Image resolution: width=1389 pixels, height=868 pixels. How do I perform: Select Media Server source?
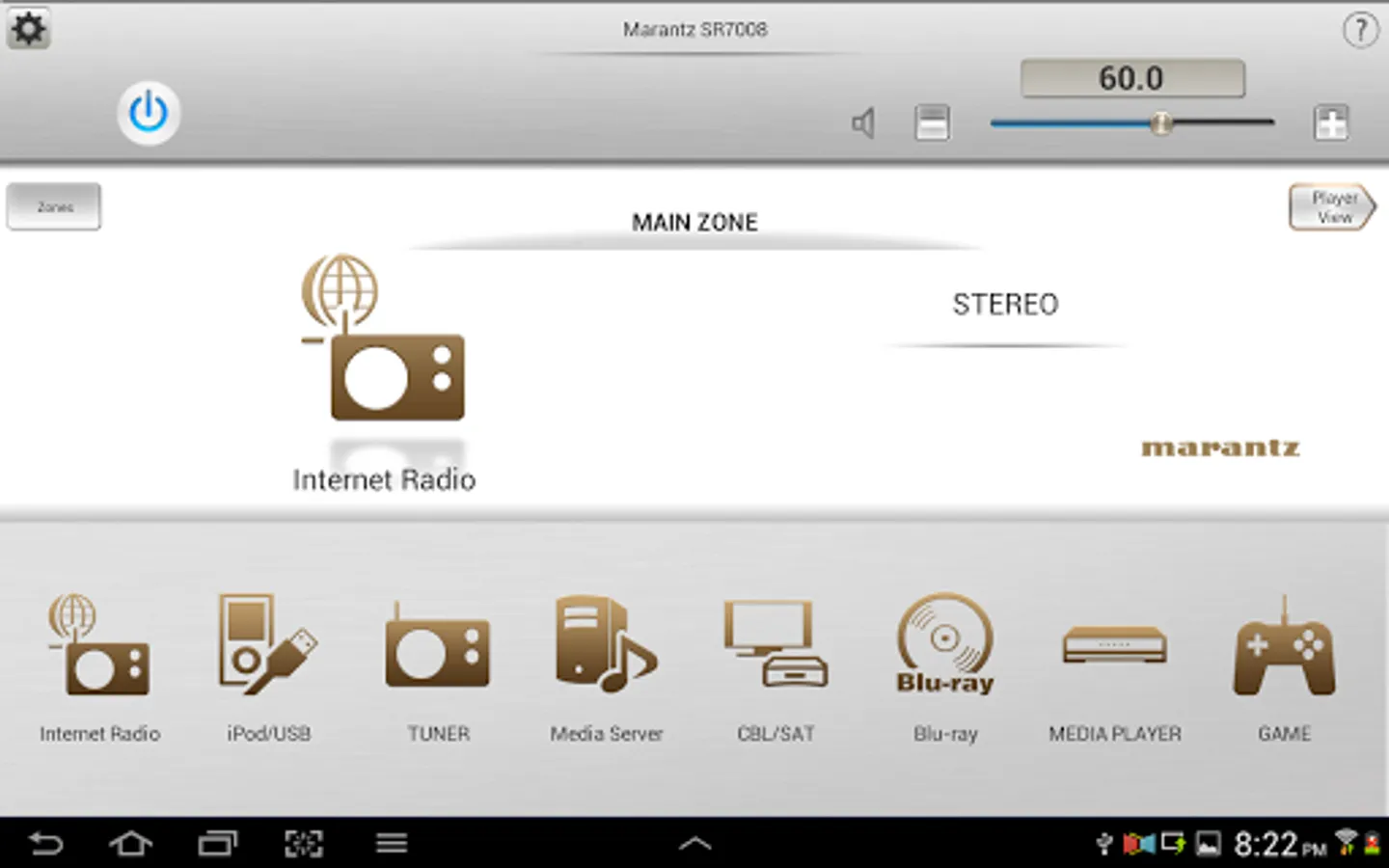(607, 668)
